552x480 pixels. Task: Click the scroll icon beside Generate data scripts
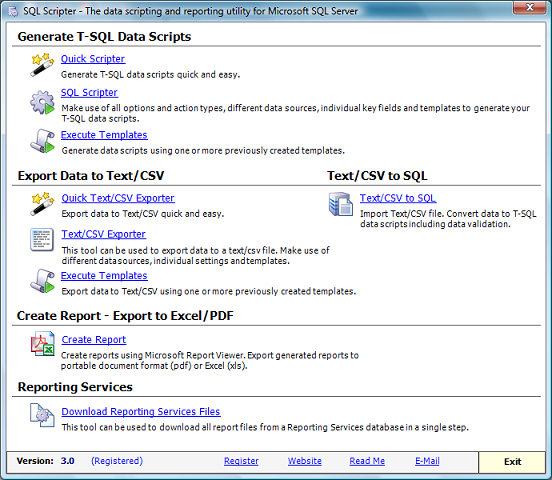[42, 141]
